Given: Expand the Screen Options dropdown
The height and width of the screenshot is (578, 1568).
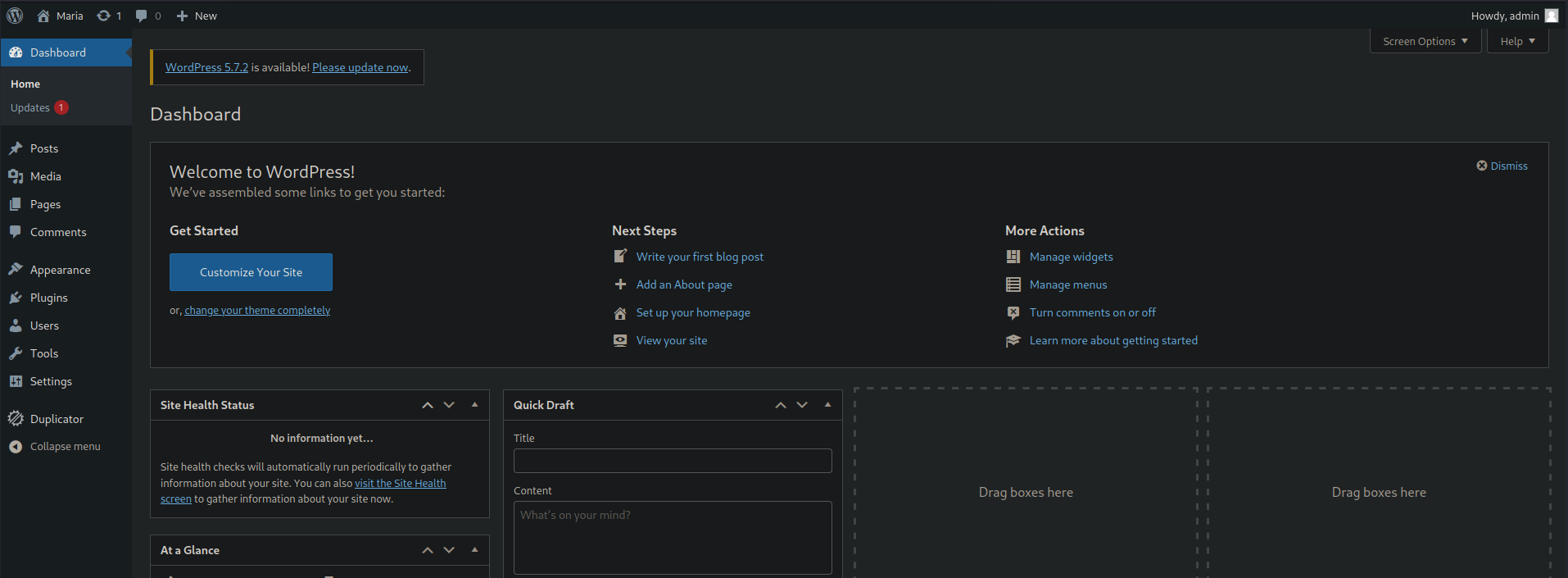Looking at the screenshot, I should (1425, 41).
